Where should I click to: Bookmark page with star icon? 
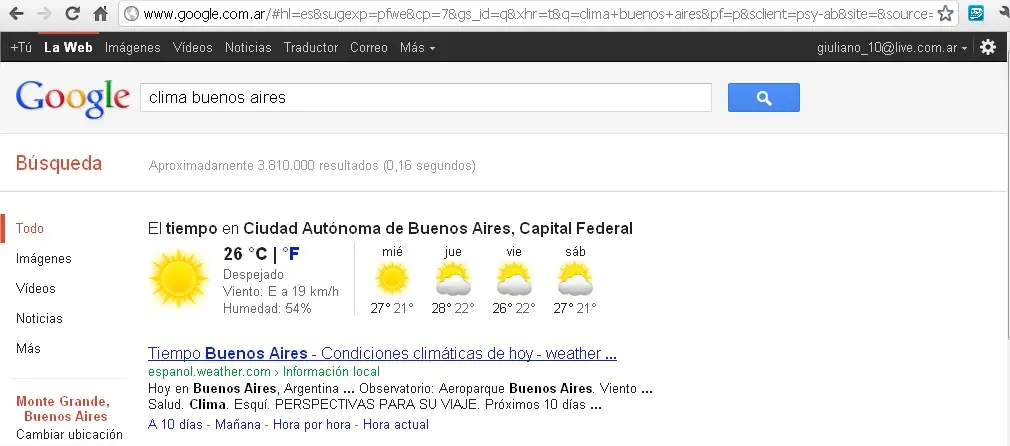[x=945, y=13]
